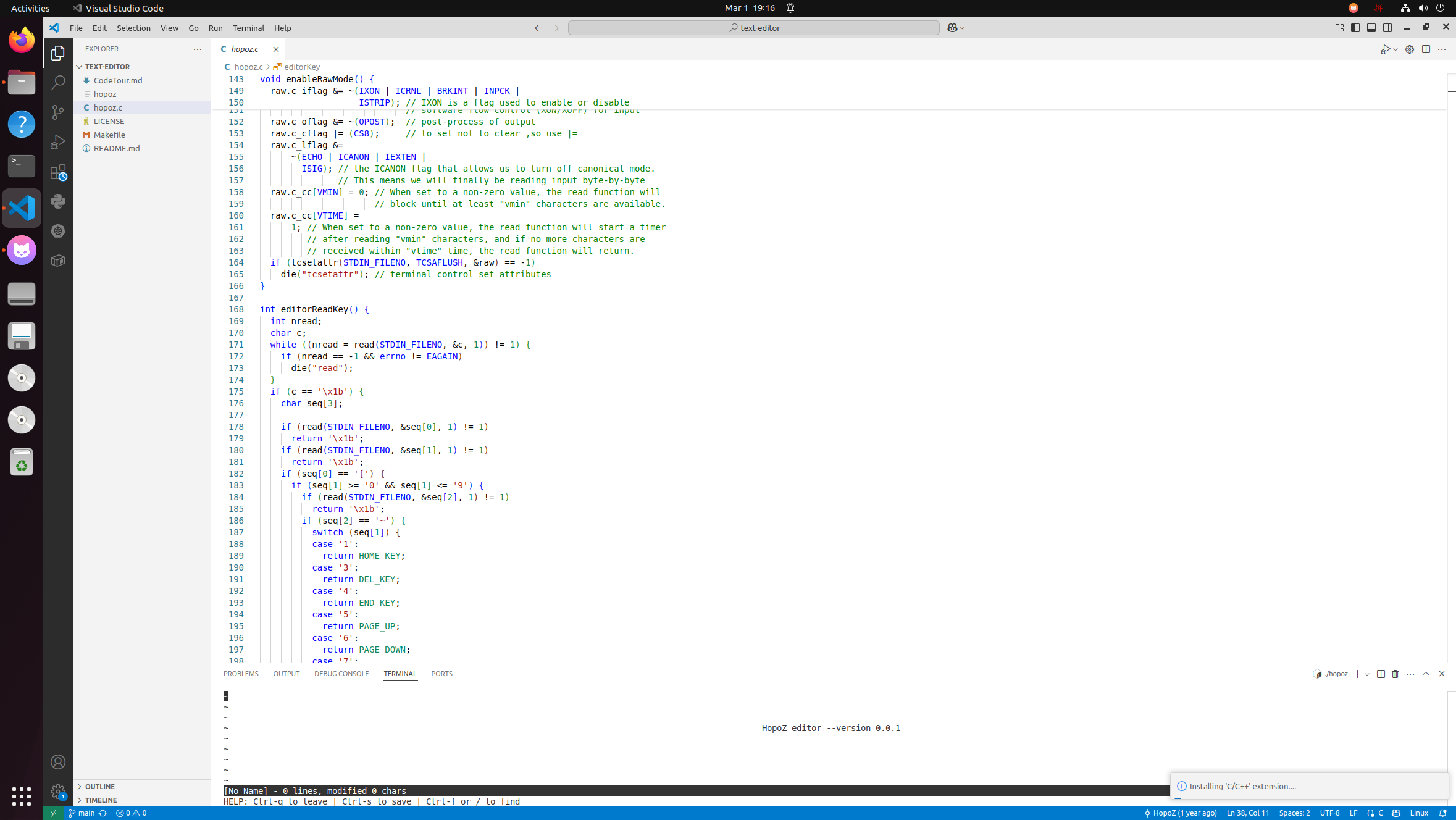1456x820 pixels.
Task: Click the Accounts icon
Action: [x=58, y=762]
